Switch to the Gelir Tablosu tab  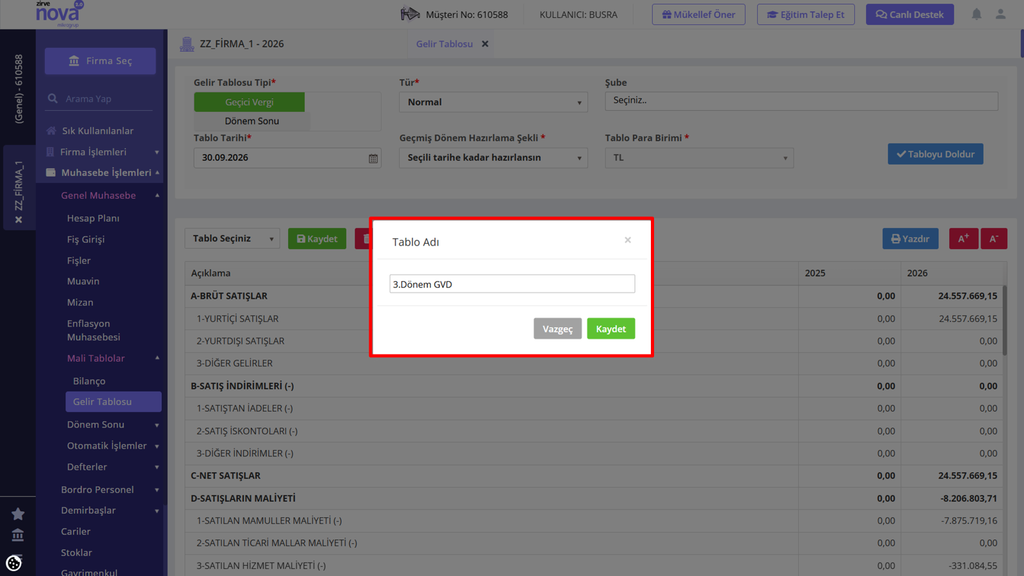click(x=444, y=44)
